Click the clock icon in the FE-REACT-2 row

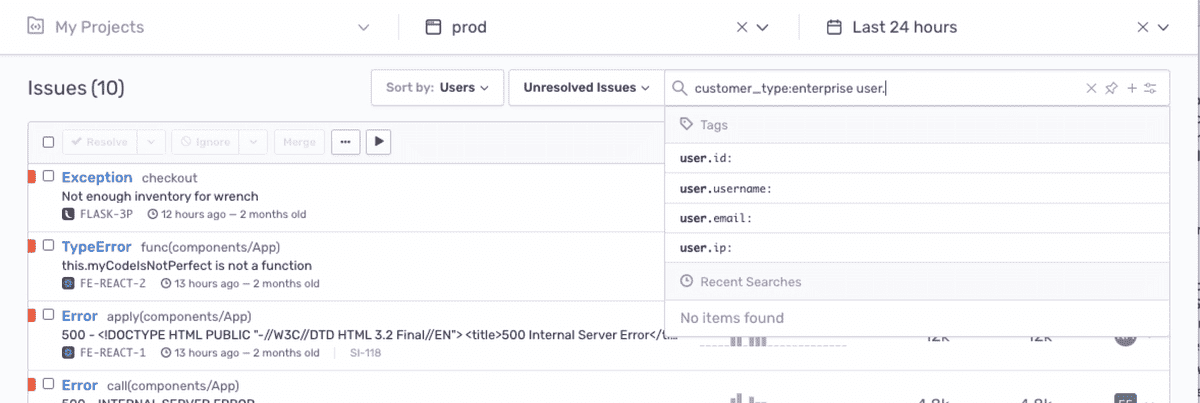164,283
